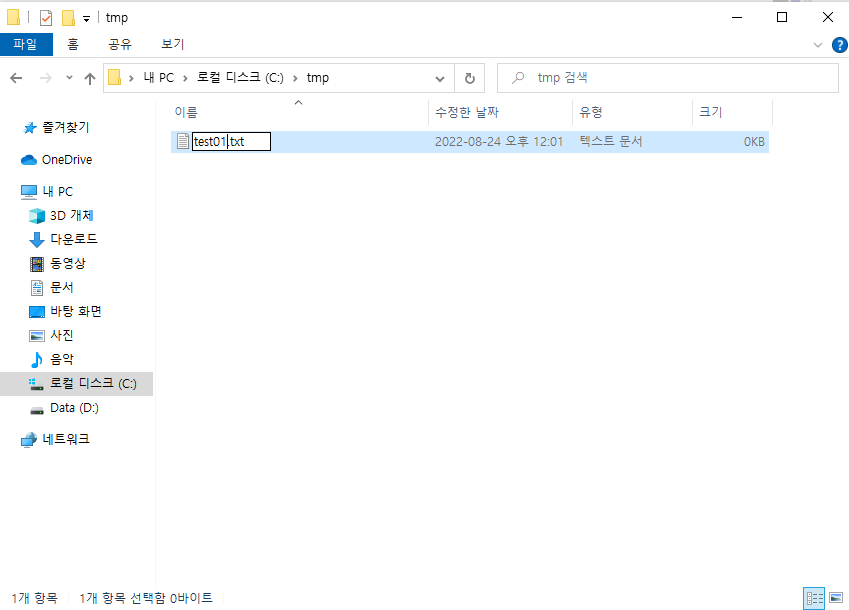The width and height of the screenshot is (849, 610).
Task: Click the Data (D:) drive icon
Action: 37,410
